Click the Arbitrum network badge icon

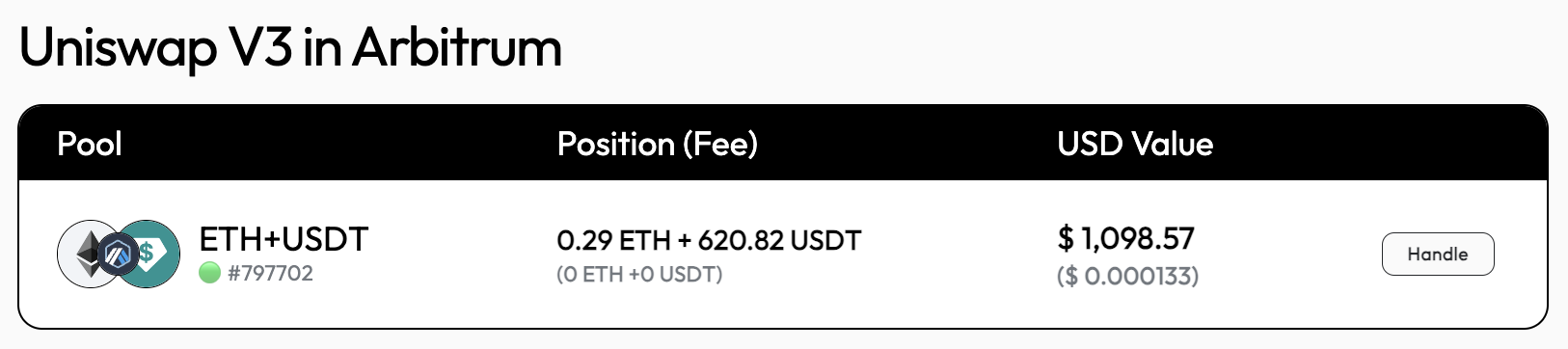click(121, 255)
